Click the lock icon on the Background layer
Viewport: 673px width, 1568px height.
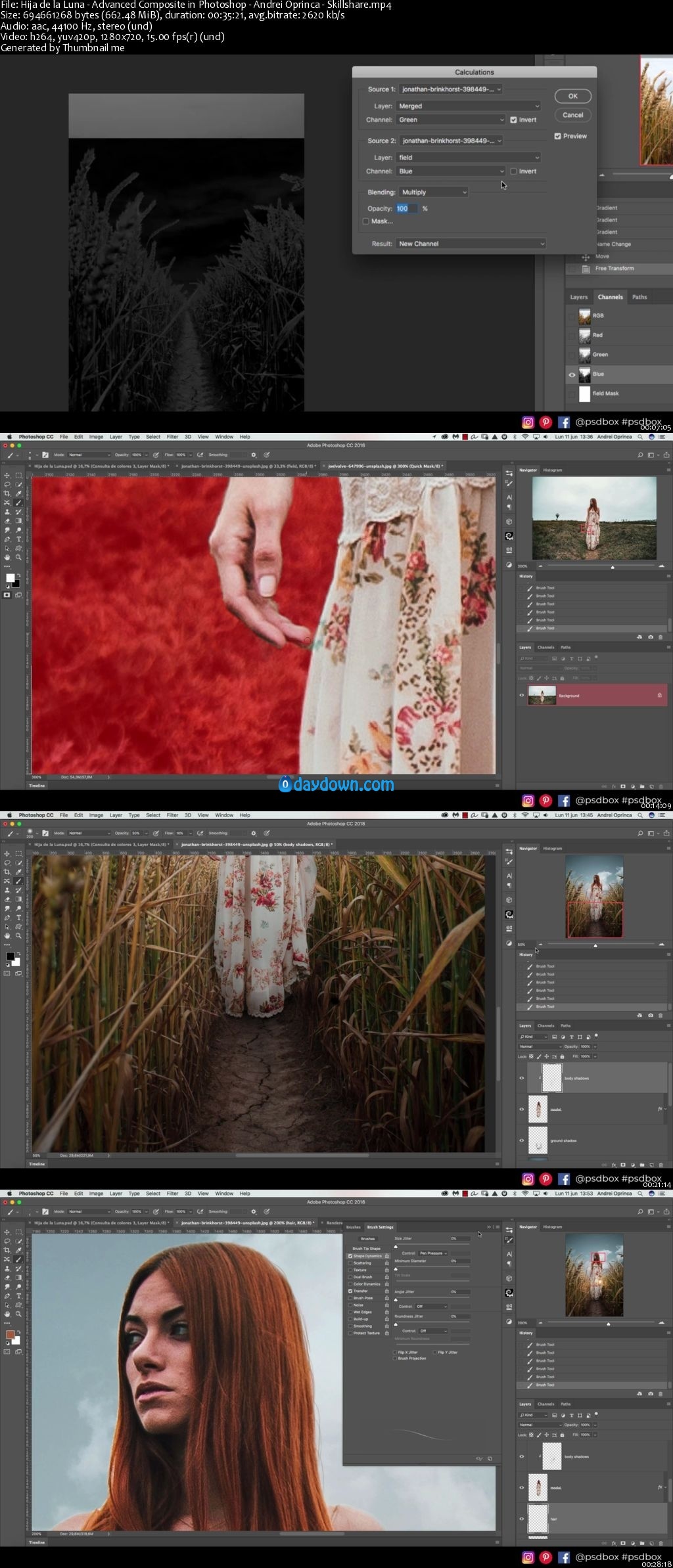click(x=659, y=695)
